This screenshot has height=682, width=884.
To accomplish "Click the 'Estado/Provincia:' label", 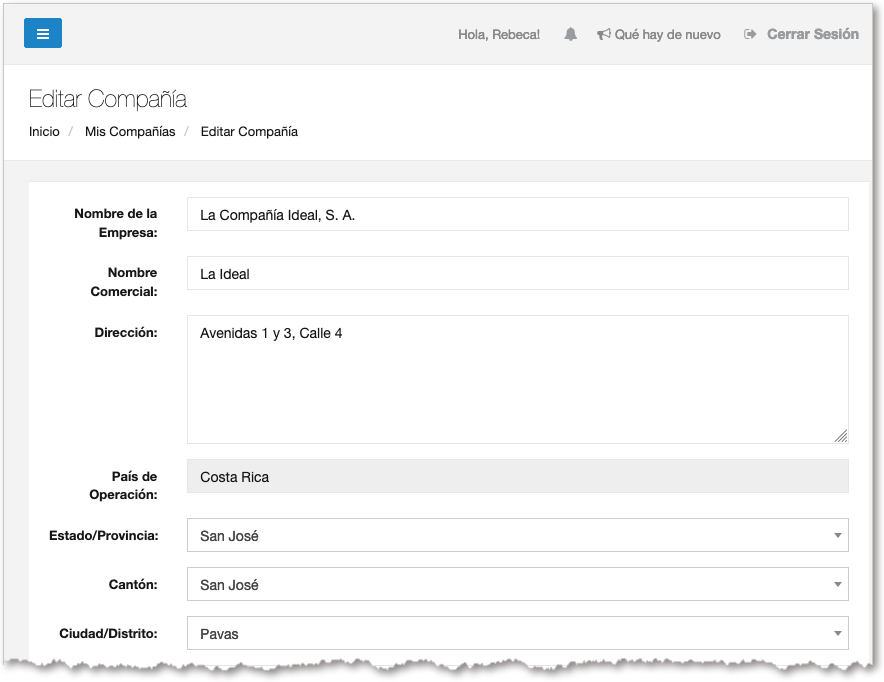I will [104, 535].
